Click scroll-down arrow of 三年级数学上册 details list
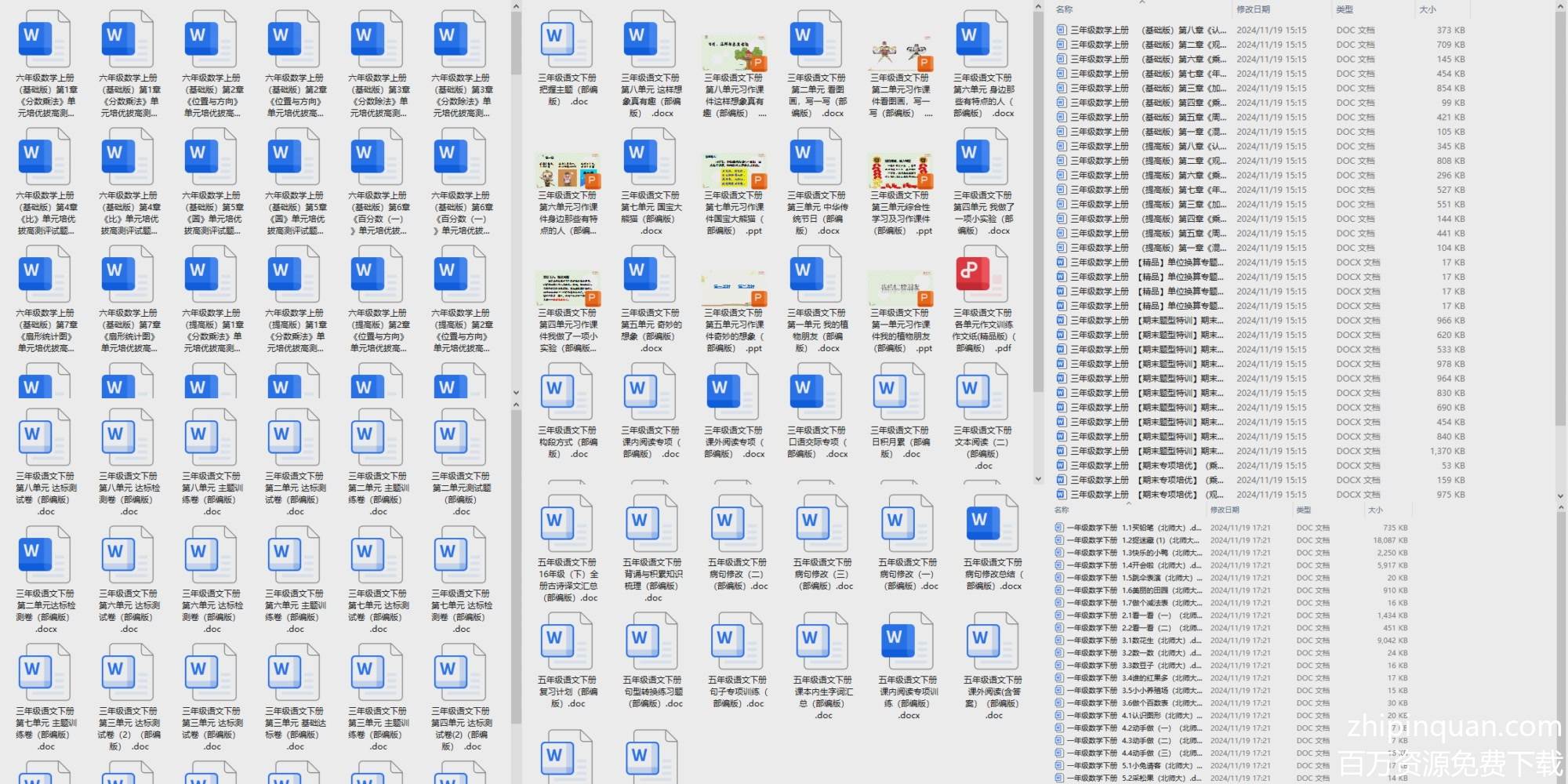Image resolution: width=1568 pixels, height=784 pixels. [x=1559, y=496]
